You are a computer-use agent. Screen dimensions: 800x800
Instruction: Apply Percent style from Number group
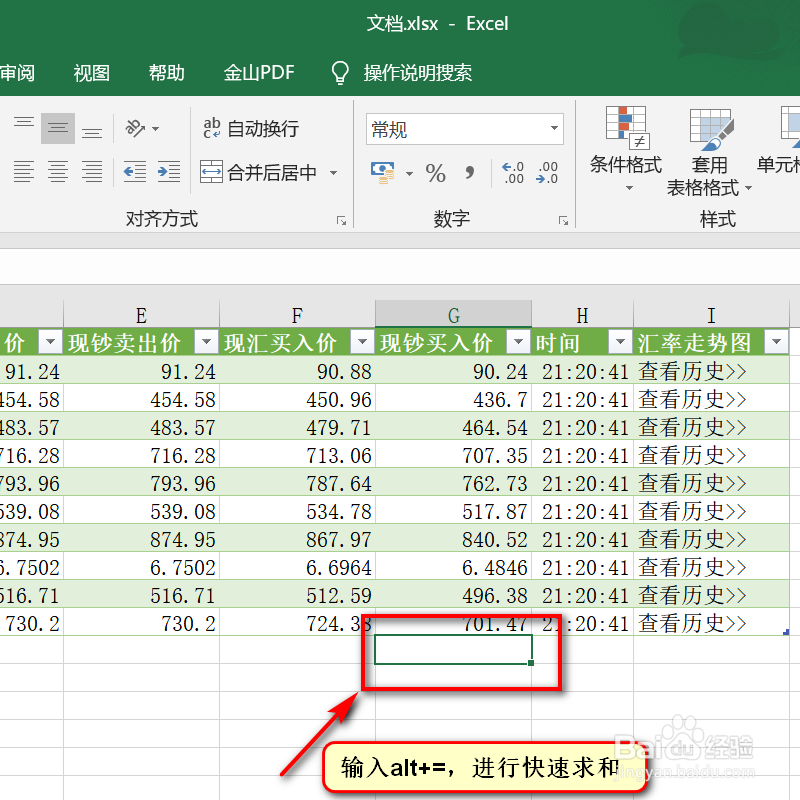tap(434, 173)
